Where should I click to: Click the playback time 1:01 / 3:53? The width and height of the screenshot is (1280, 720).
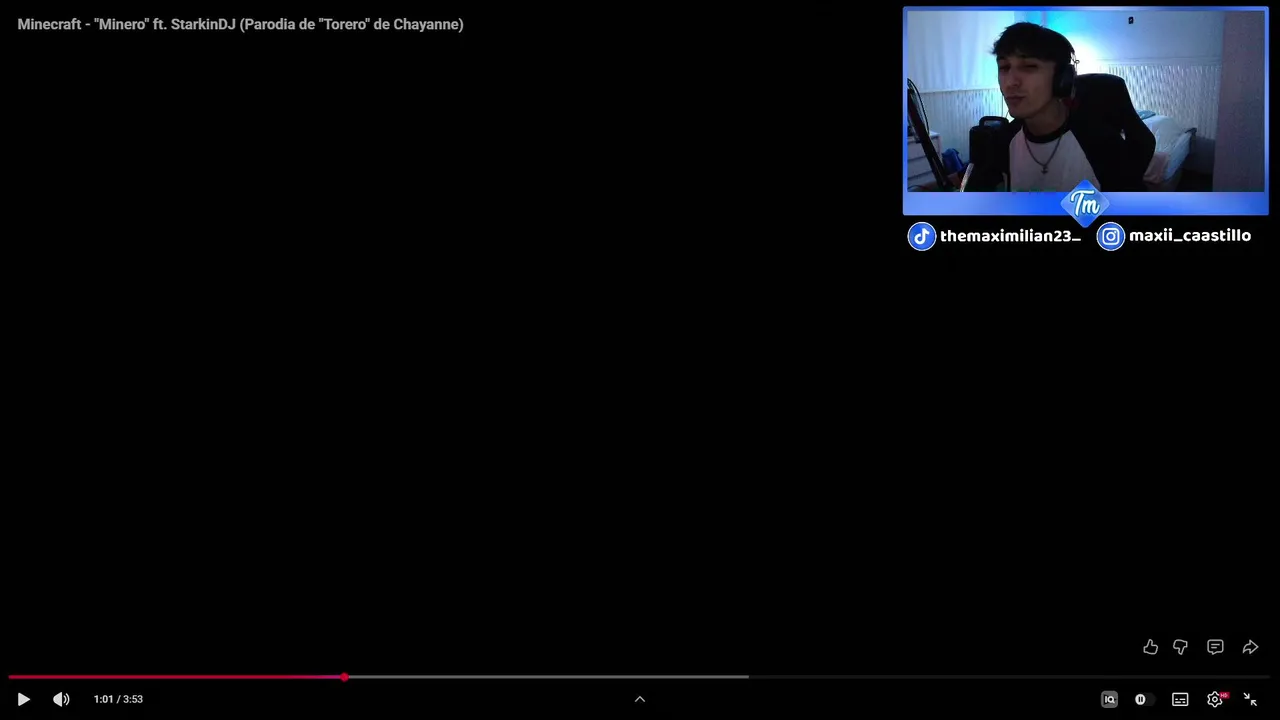point(118,699)
